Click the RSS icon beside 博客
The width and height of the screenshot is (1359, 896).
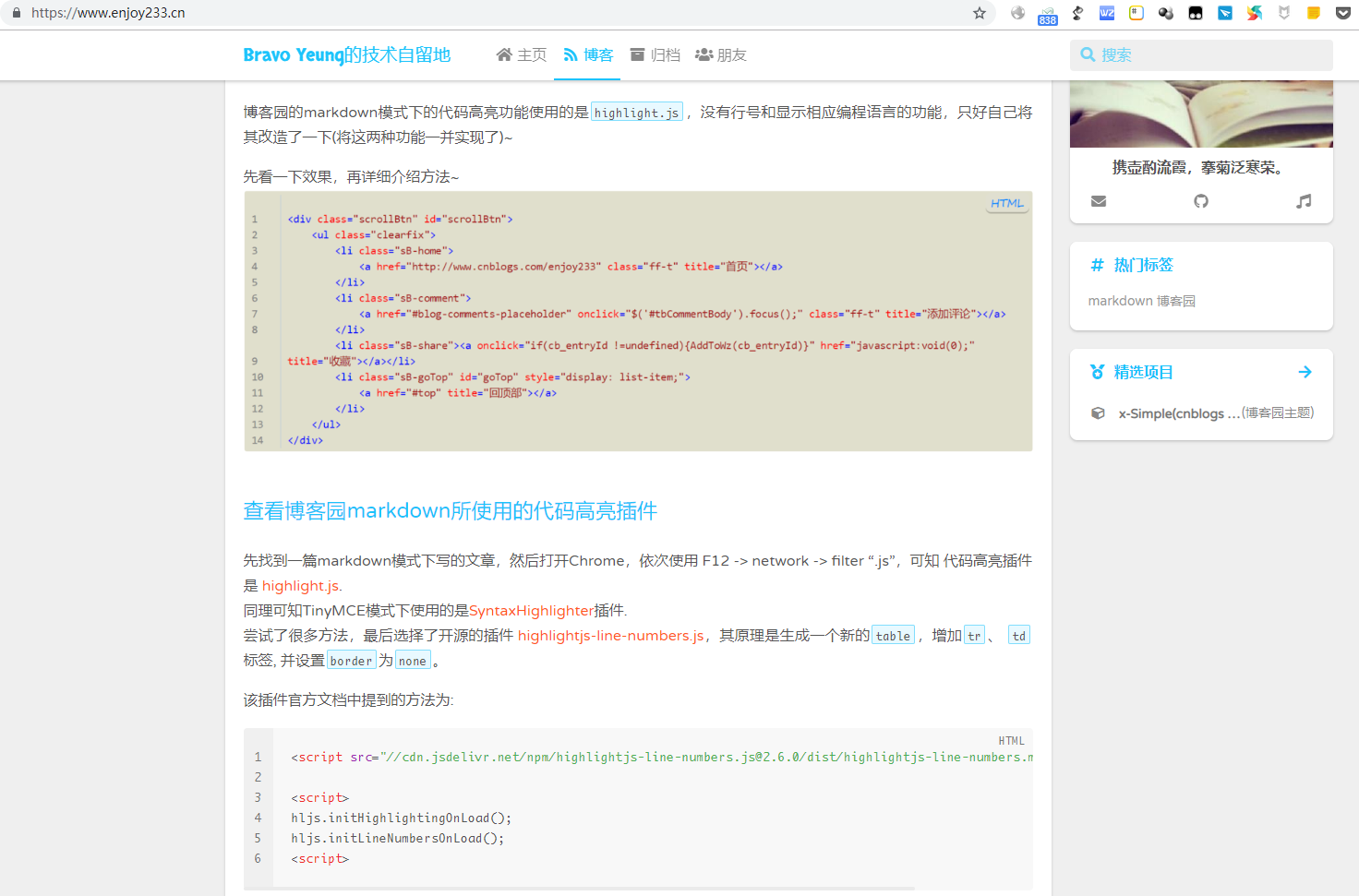pyautogui.click(x=571, y=55)
